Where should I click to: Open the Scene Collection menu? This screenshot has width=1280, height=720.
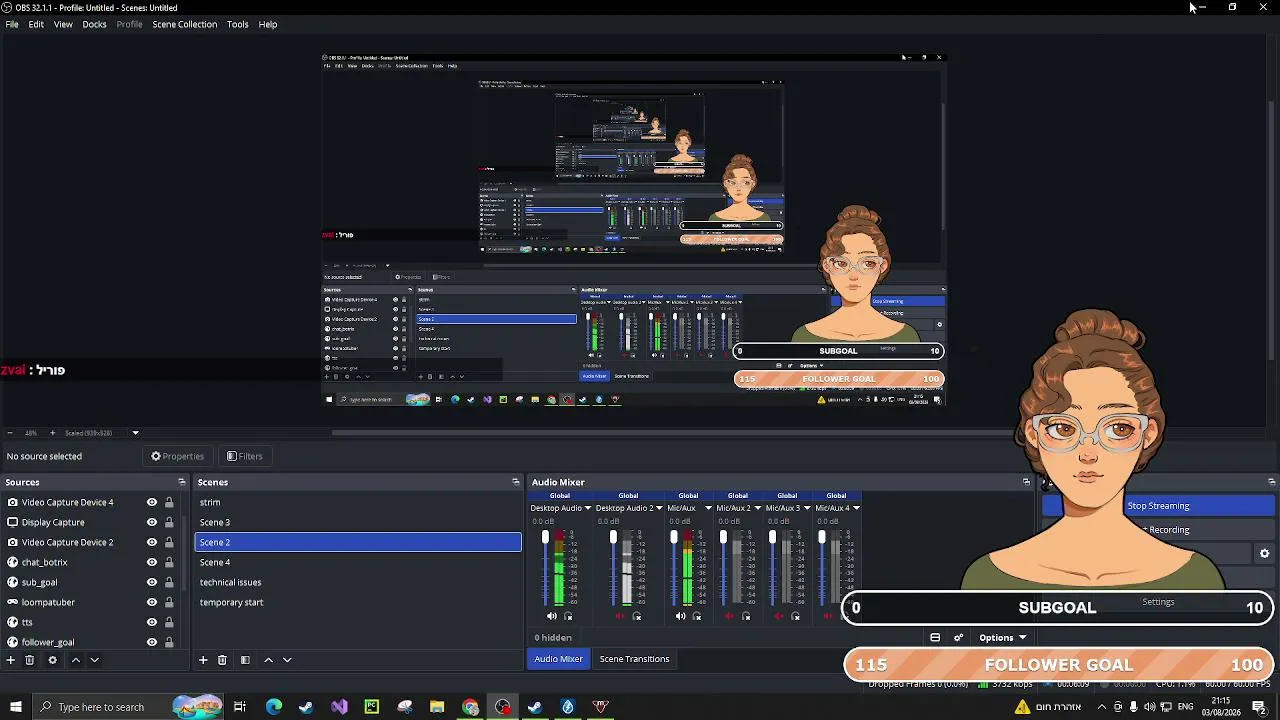(x=184, y=24)
